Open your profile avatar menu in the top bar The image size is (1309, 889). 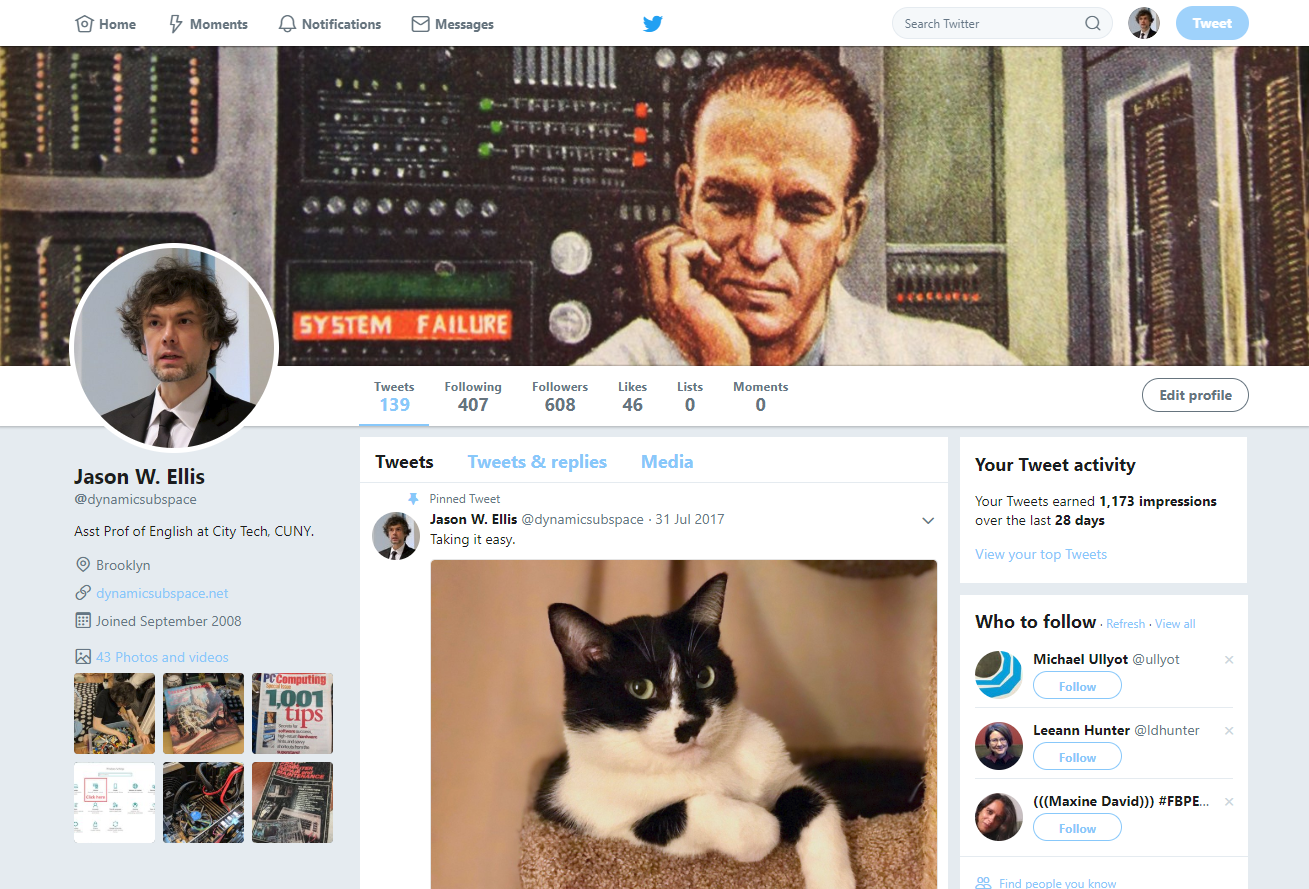pos(1143,23)
